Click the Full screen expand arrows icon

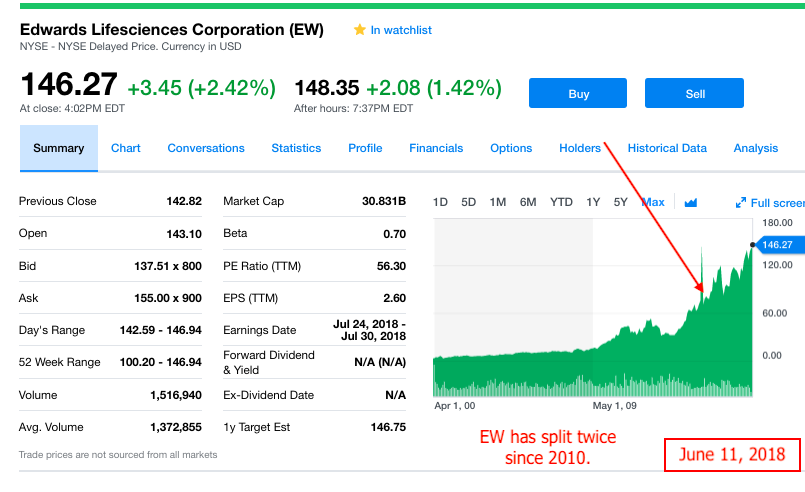[740, 203]
